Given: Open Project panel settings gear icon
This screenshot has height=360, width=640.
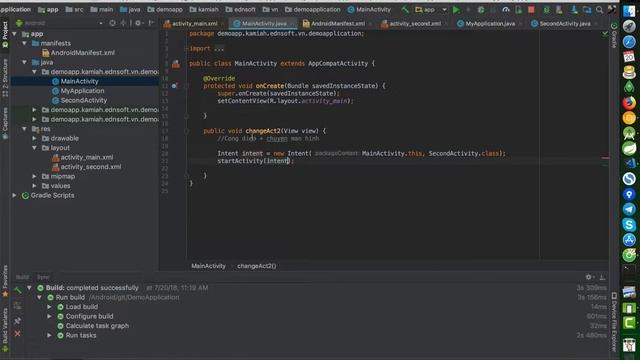Looking at the screenshot, I should pos(138,23).
